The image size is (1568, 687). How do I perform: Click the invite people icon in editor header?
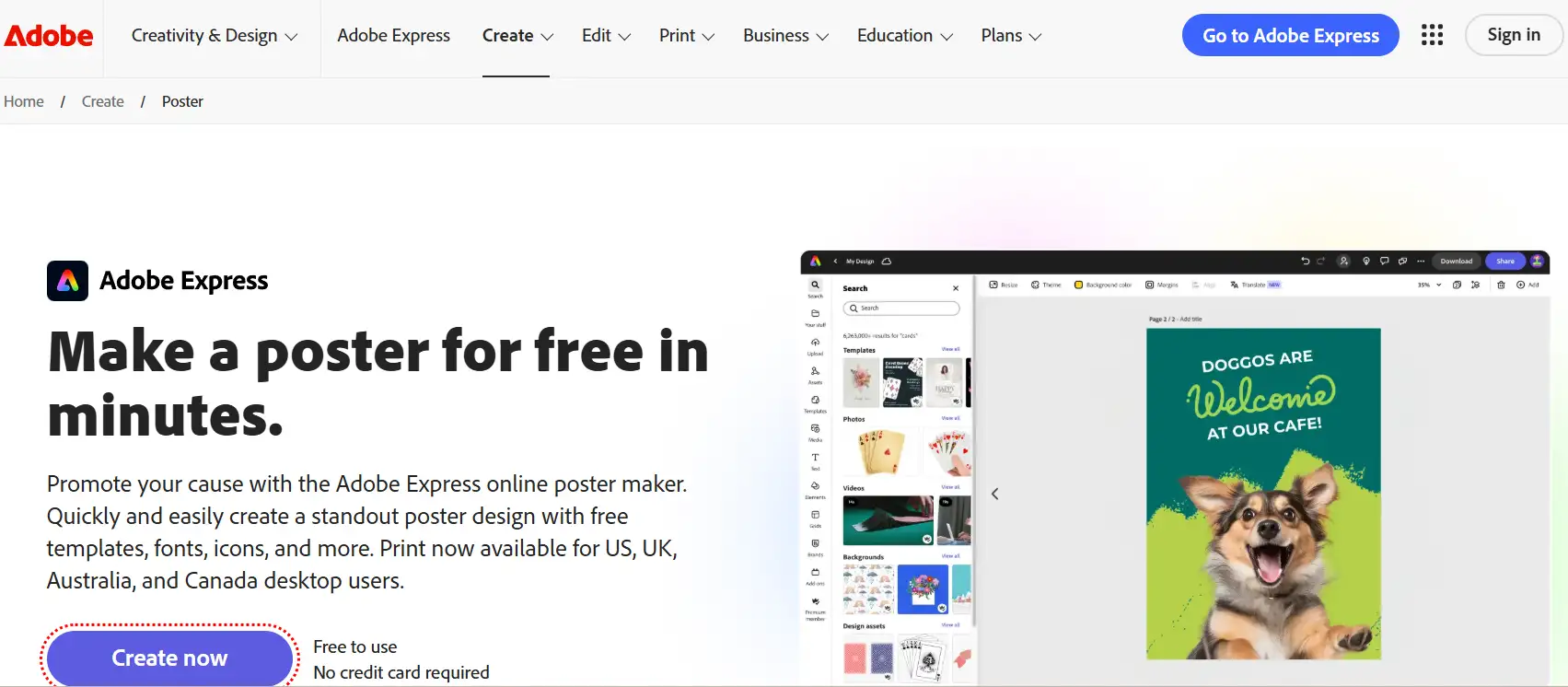point(1343,261)
